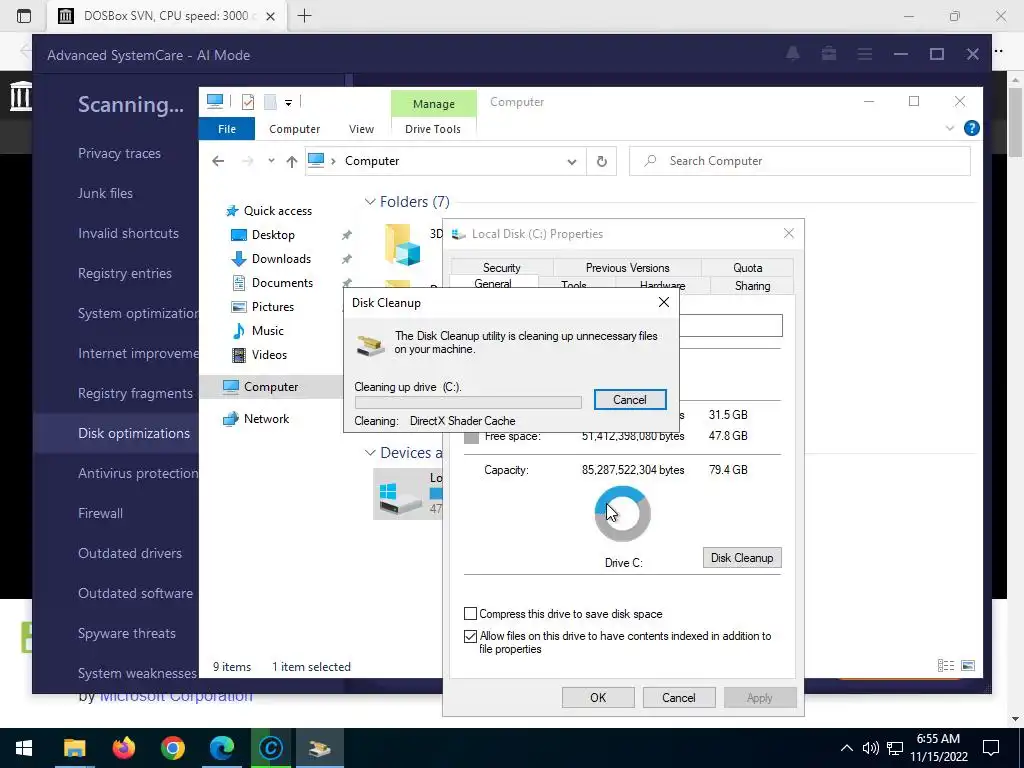Uncheck Allow files on this drive to be indexed

pos(470,636)
